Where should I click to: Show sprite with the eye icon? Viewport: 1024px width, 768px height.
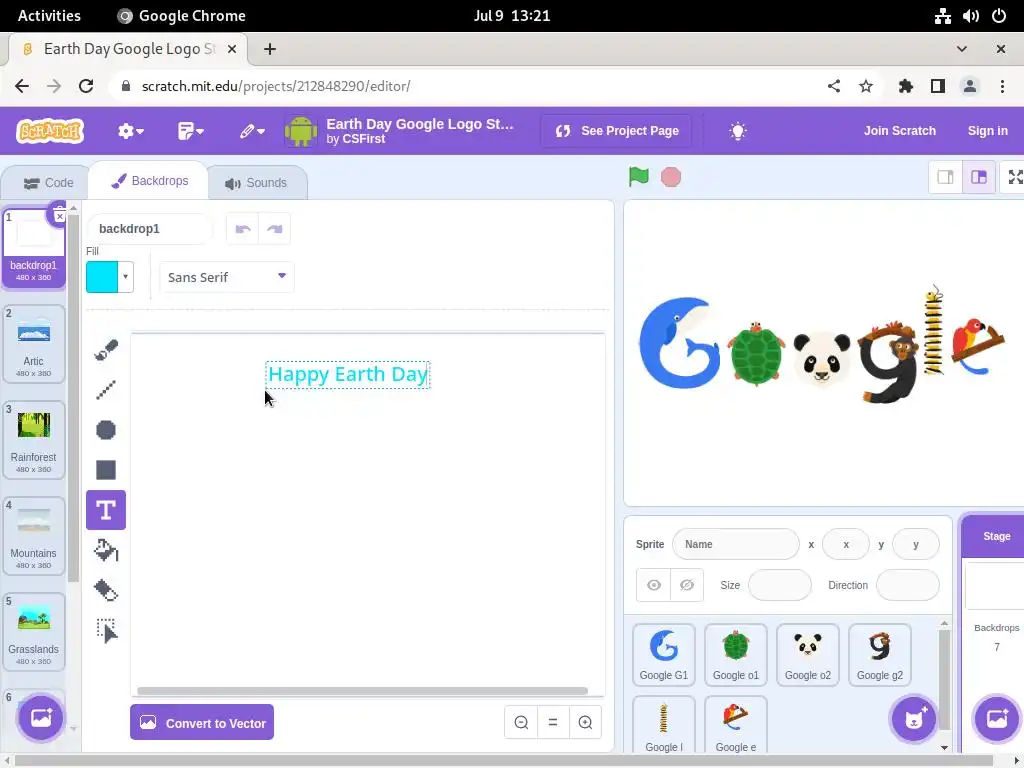click(x=654, y=585)
